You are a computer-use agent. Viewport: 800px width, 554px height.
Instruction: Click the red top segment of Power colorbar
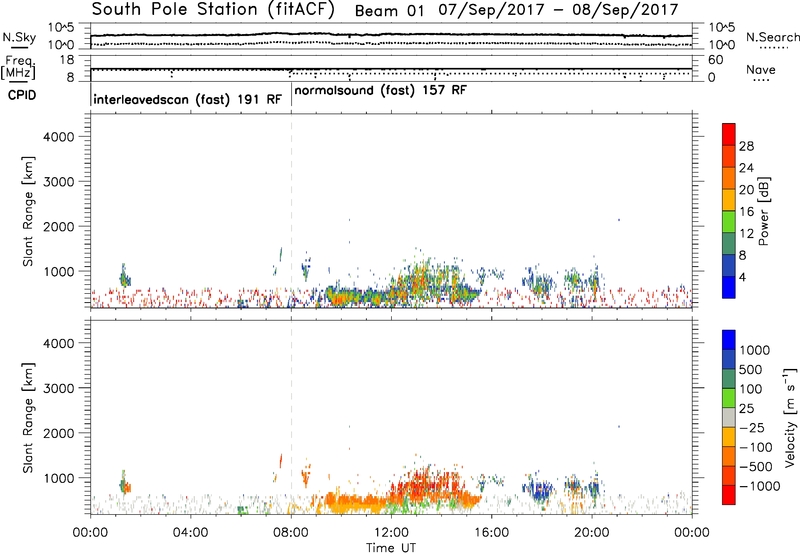coord(729,134)
